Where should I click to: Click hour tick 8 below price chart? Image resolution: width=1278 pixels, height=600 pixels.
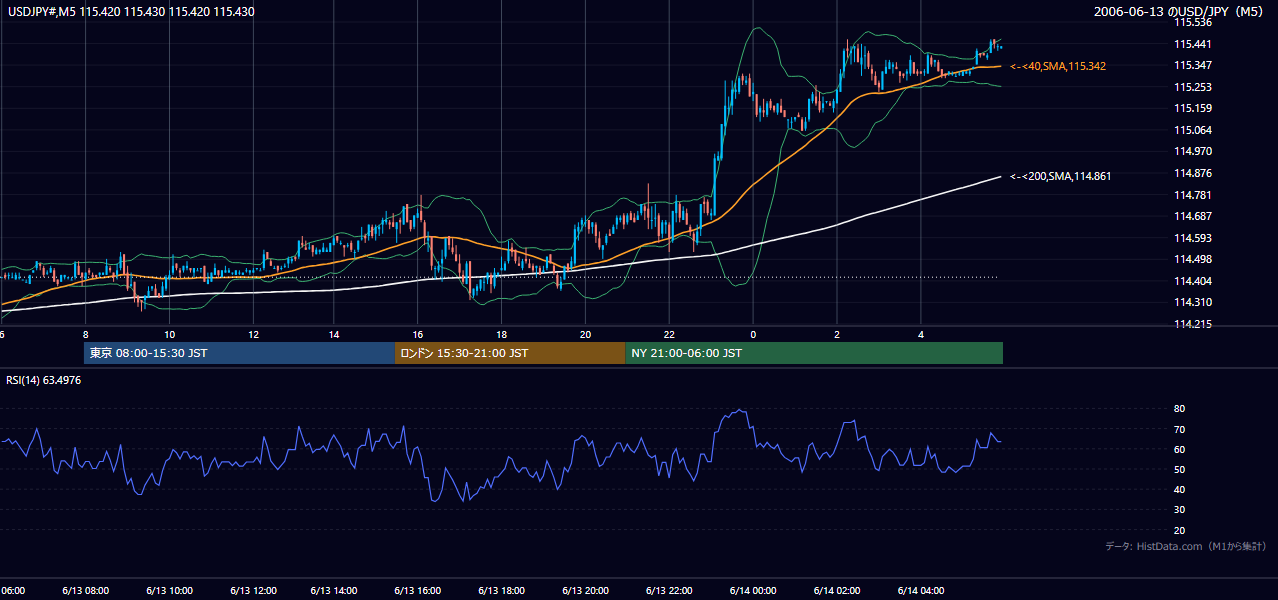[86, 334]
